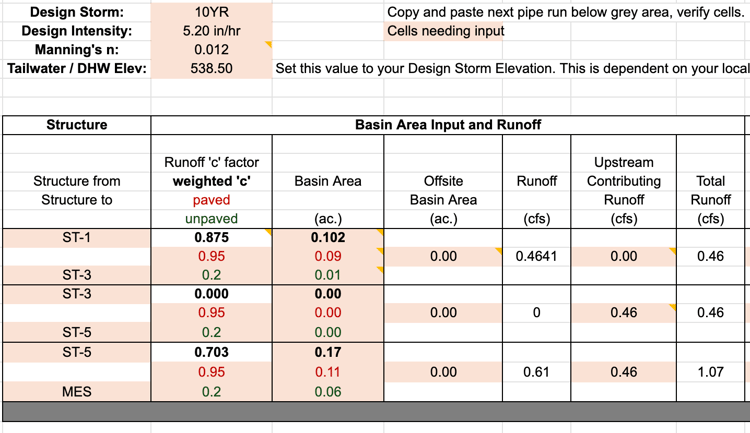The width and height of the screenshot is (750, 433).
Task: Click the MES structure cell
Action: (77, 392)
